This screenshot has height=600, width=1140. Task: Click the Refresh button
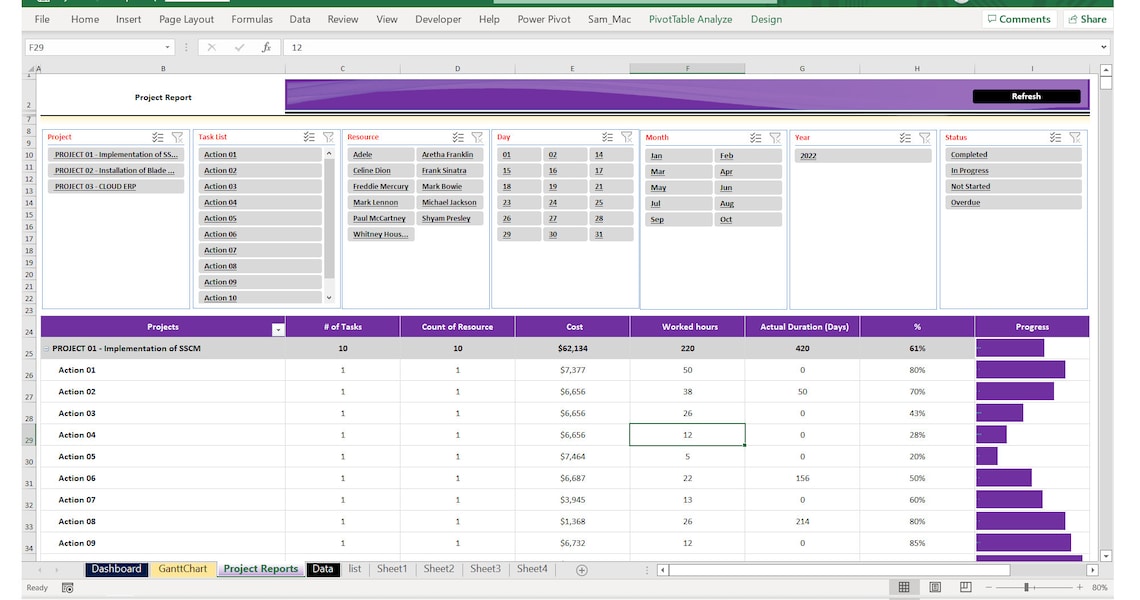(x=1028, y=96)
